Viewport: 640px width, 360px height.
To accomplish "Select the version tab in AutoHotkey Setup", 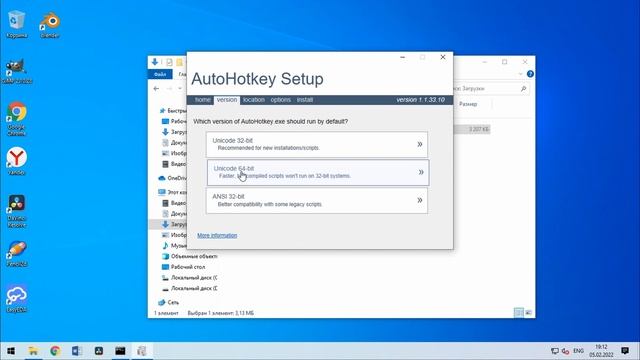I will (x=227, y=100).
